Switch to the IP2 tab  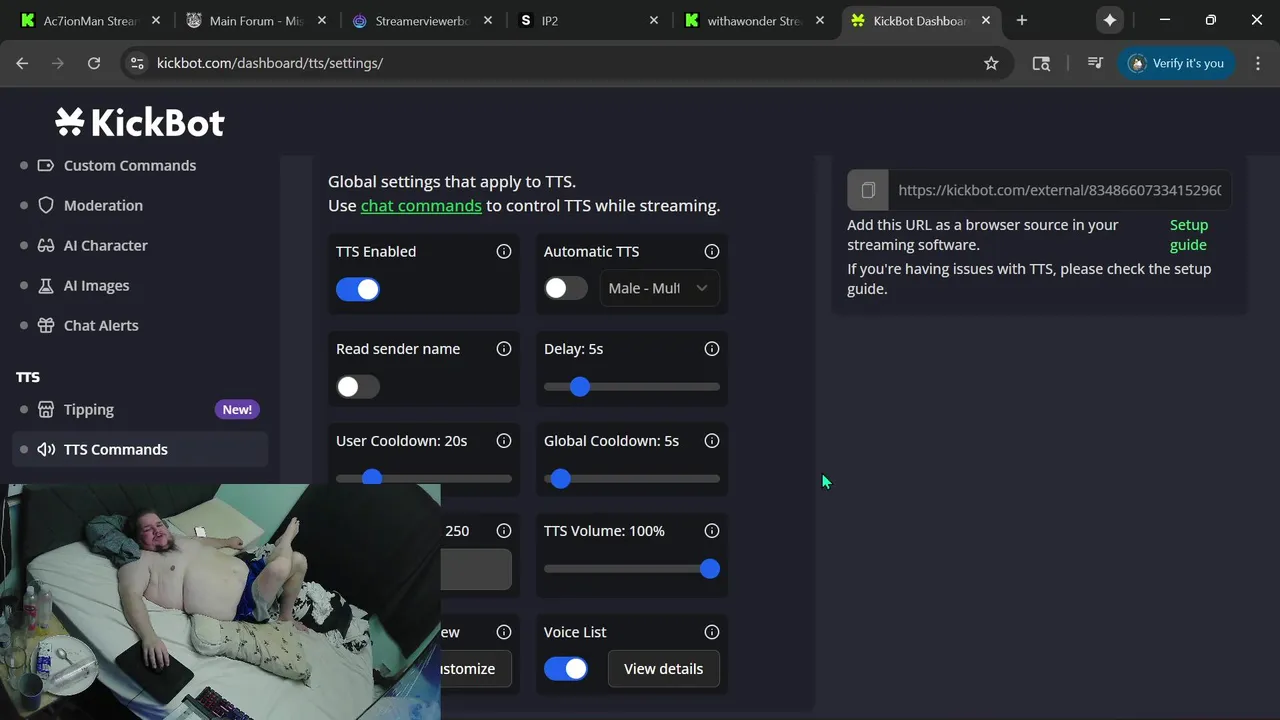tap(587, 20)
